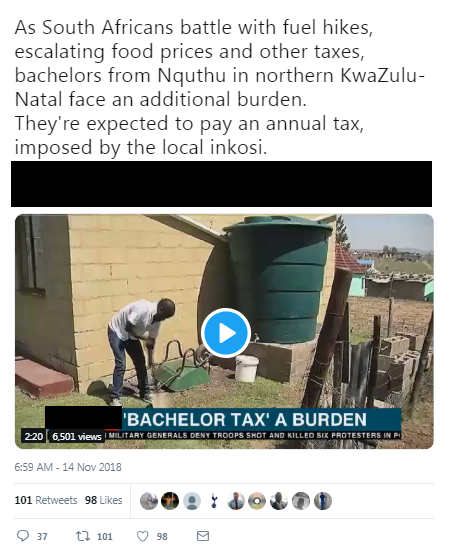456x555 pixels.
Task: Click the 2:20 video duration badge
Action: pyautogui.click(x=33, y=436)
